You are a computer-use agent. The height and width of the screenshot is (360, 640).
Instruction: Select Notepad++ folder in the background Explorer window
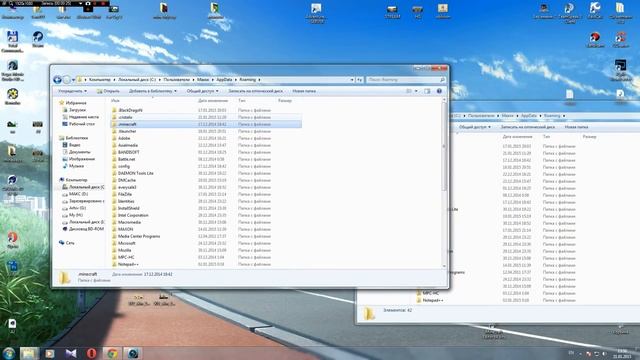coord(433,300)
